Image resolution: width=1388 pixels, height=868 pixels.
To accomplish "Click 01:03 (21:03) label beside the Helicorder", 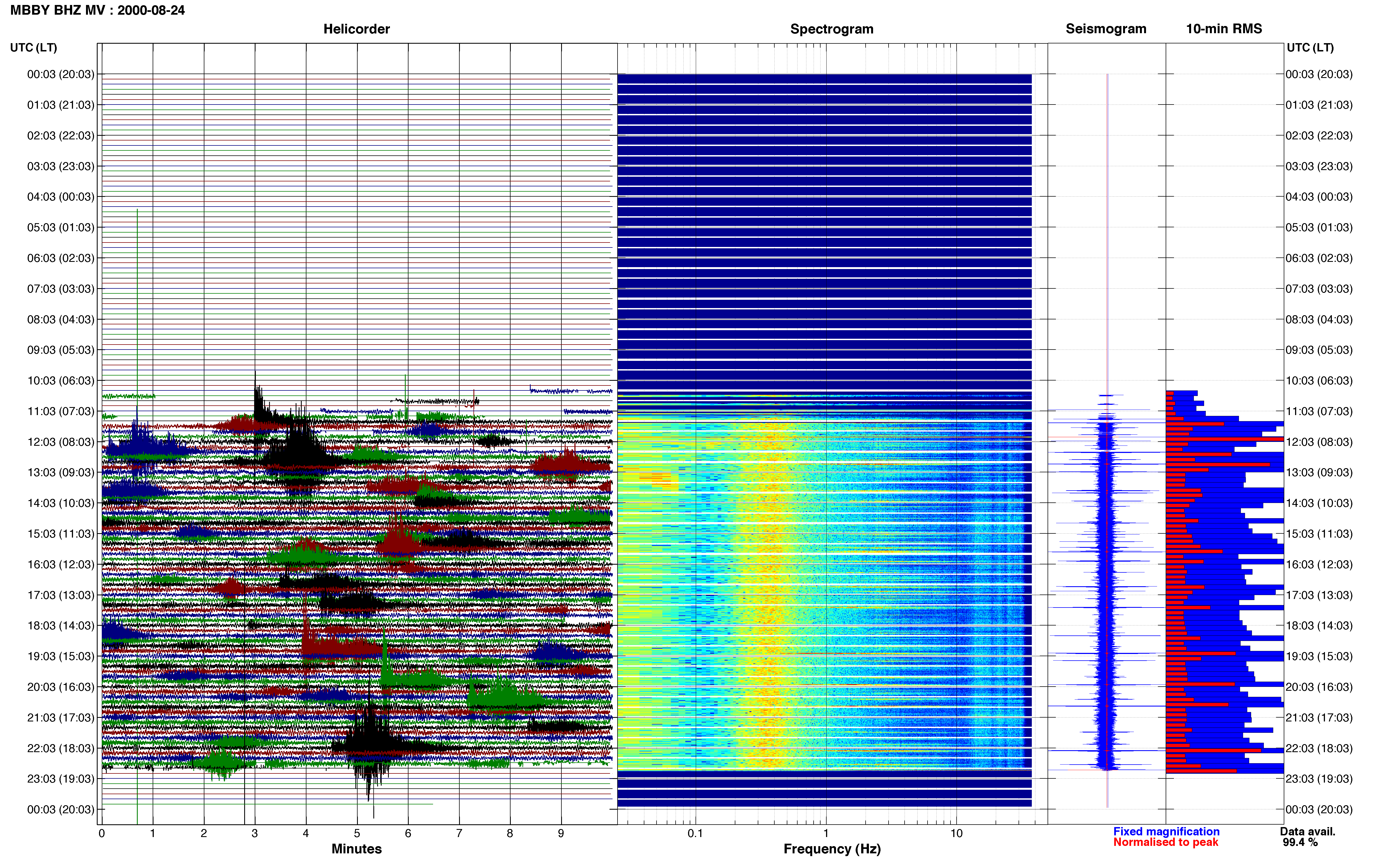I will coord(61,105).
